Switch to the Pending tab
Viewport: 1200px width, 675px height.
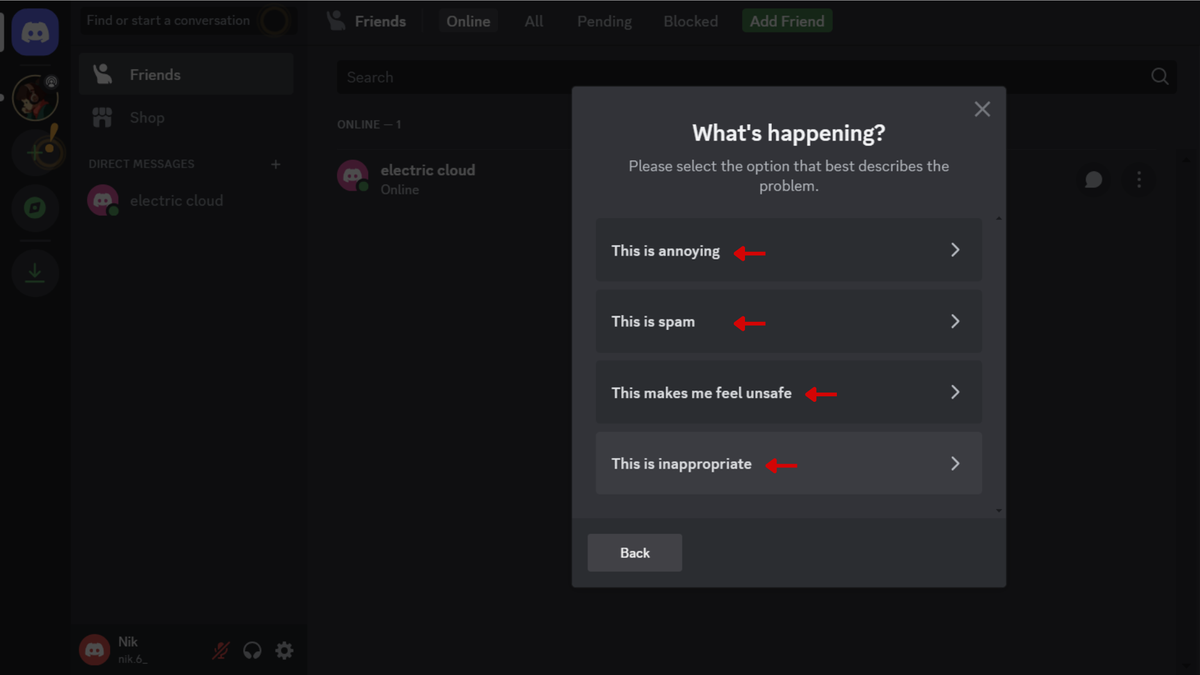(x=604, y=20)
